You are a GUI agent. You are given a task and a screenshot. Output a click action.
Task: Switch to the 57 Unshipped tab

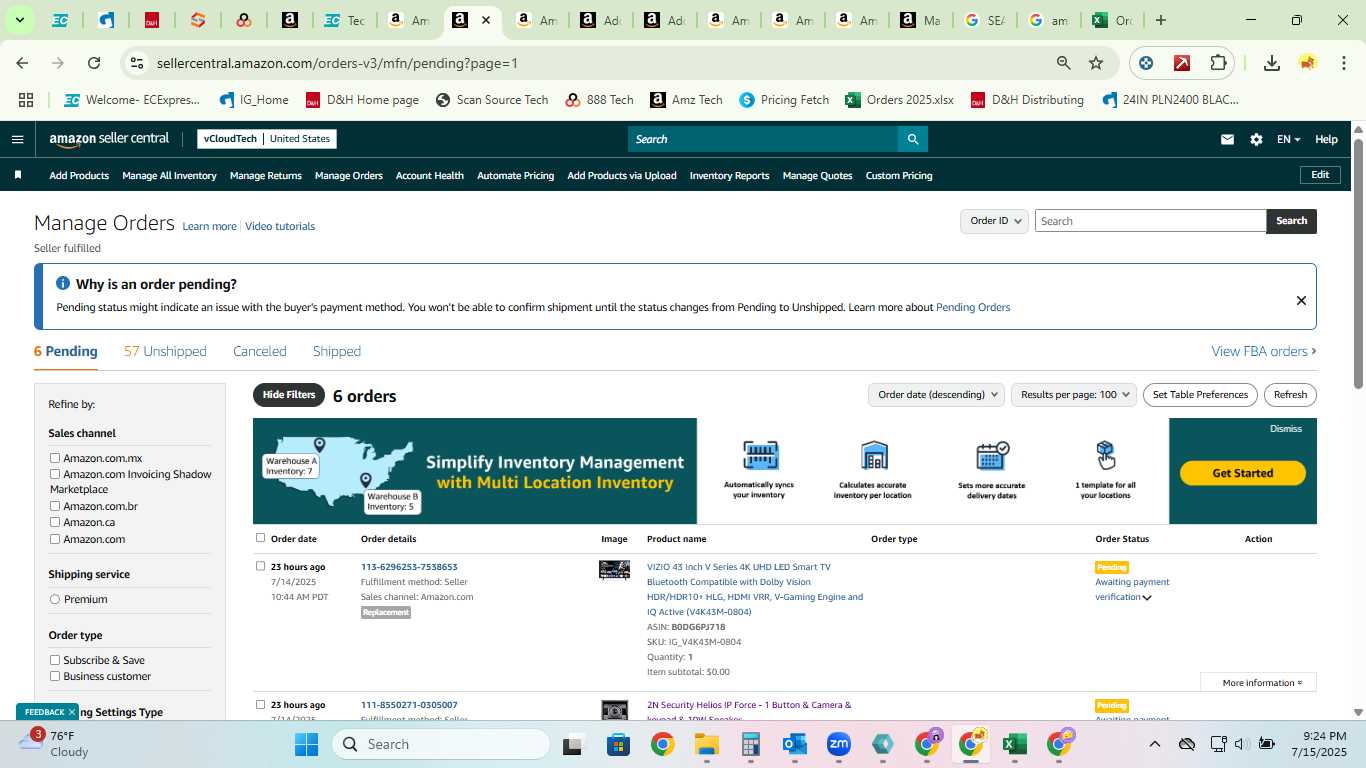point(165,351)
